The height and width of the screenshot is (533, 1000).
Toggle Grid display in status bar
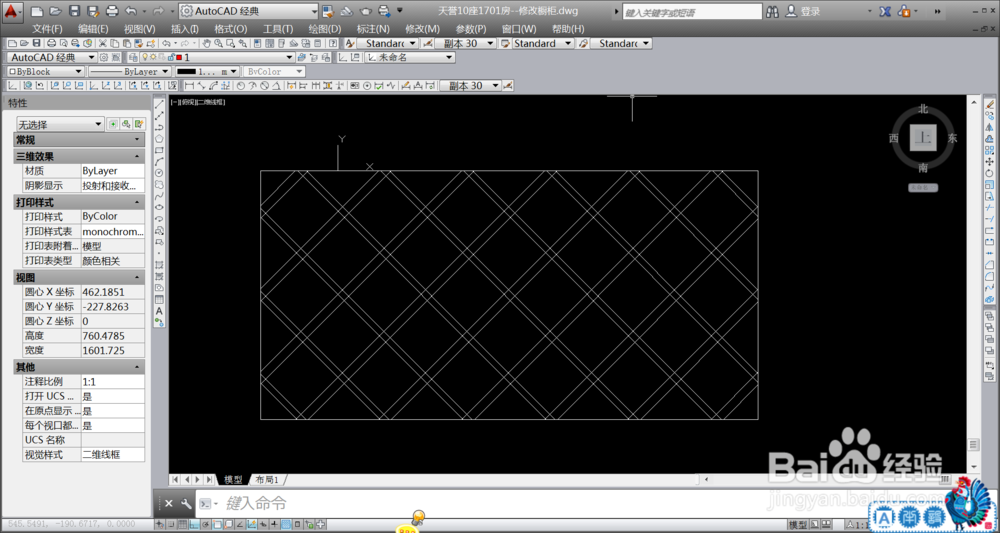(x=182, y=525)
